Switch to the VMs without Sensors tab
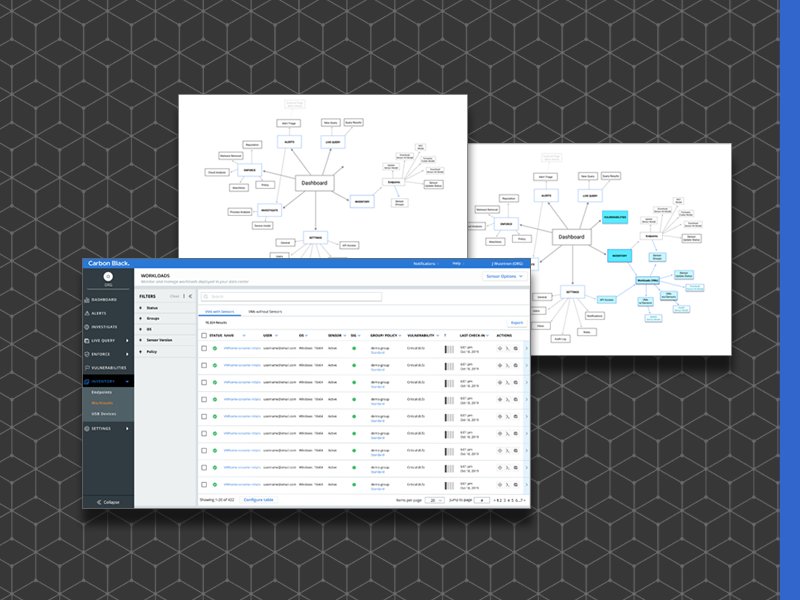The width and height of the screenshot is (800, 600). pyautogui.click(x=265, y=312)
